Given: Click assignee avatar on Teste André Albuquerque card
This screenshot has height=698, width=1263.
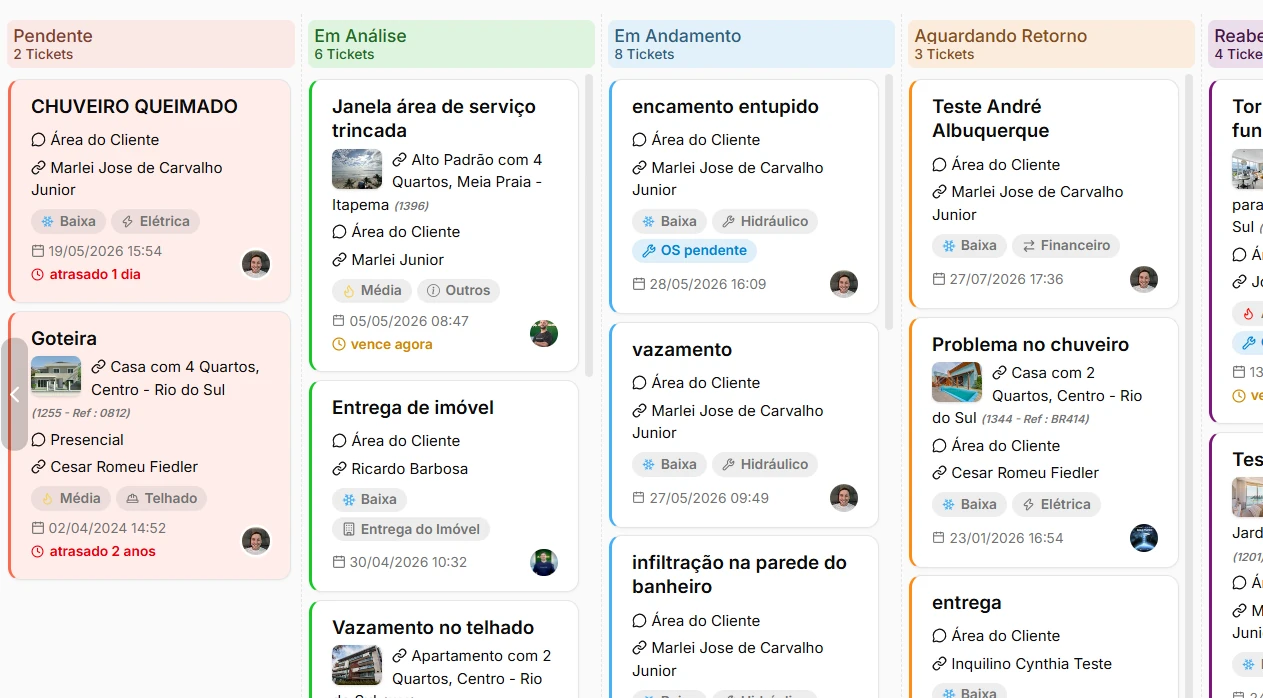Looking at the screenshot, I should tap(1144, 280).
